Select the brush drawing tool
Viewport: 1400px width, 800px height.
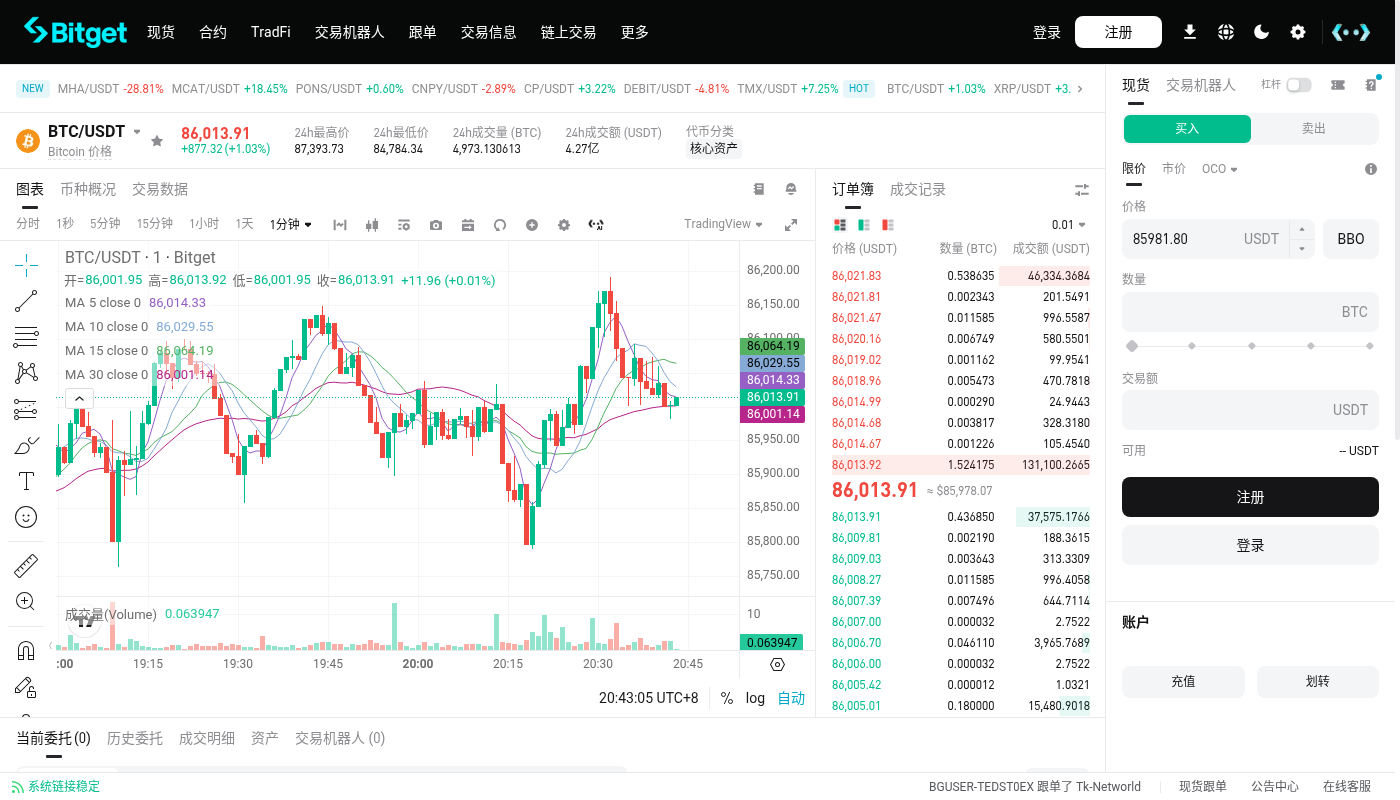click(x=26, y=445)
